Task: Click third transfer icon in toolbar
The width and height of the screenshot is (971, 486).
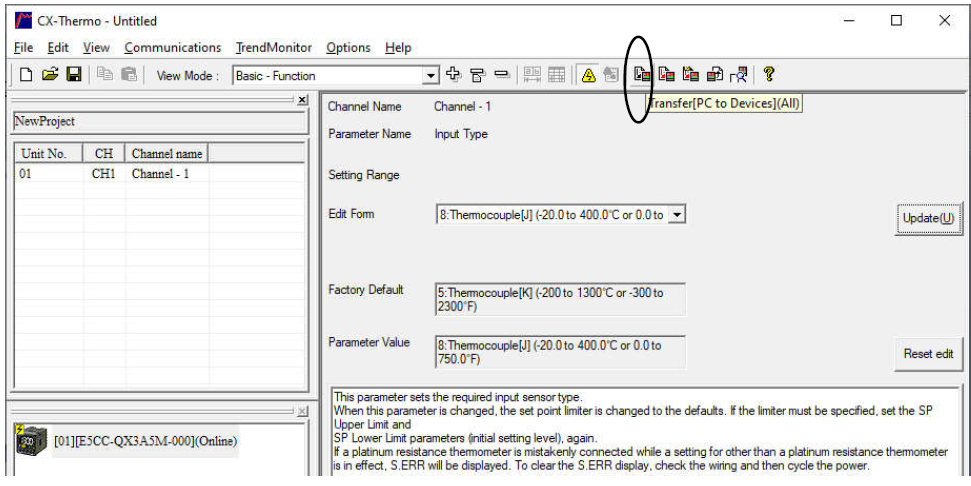Action: tap(690, 75)
